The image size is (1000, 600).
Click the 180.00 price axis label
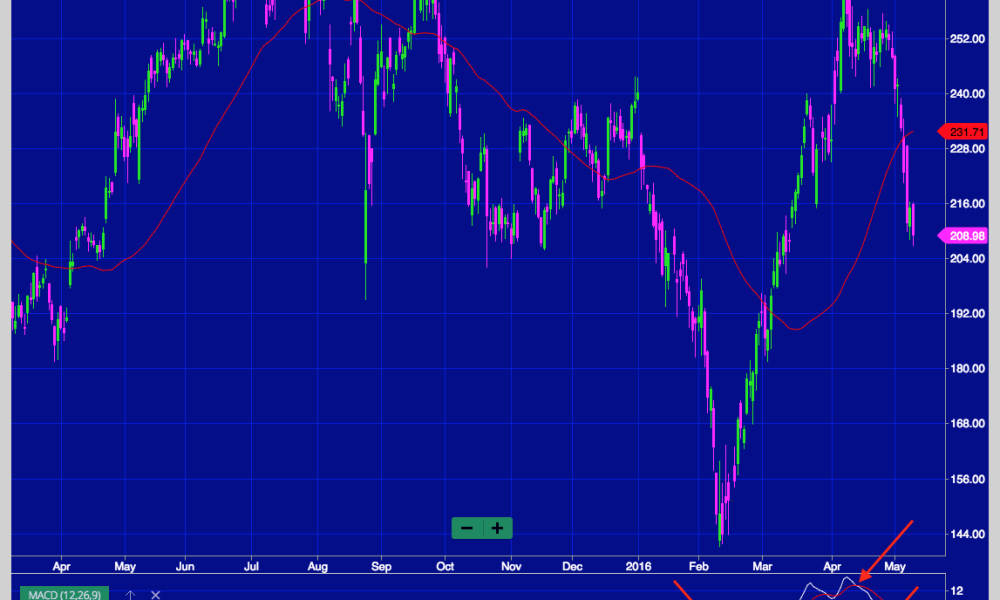point(964,369)
